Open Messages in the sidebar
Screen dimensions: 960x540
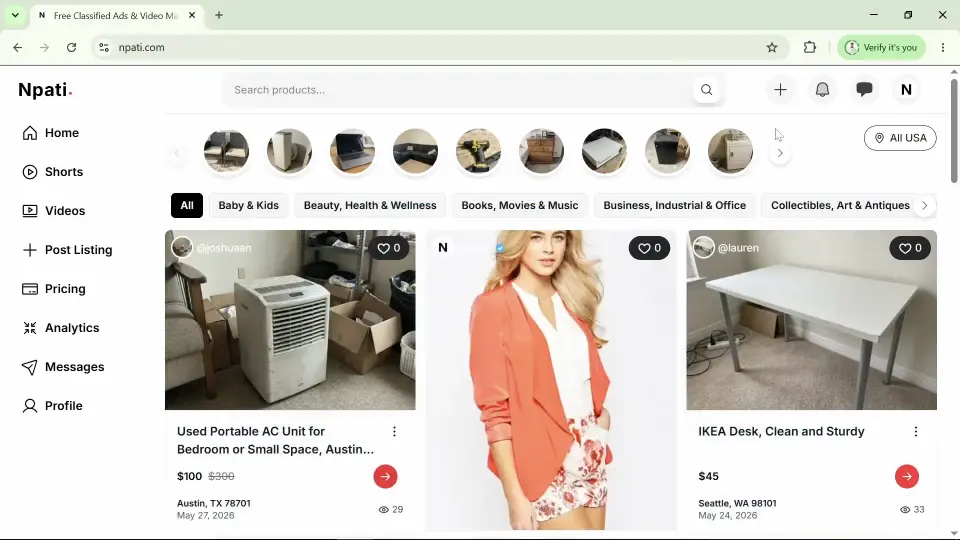(62, 367)
